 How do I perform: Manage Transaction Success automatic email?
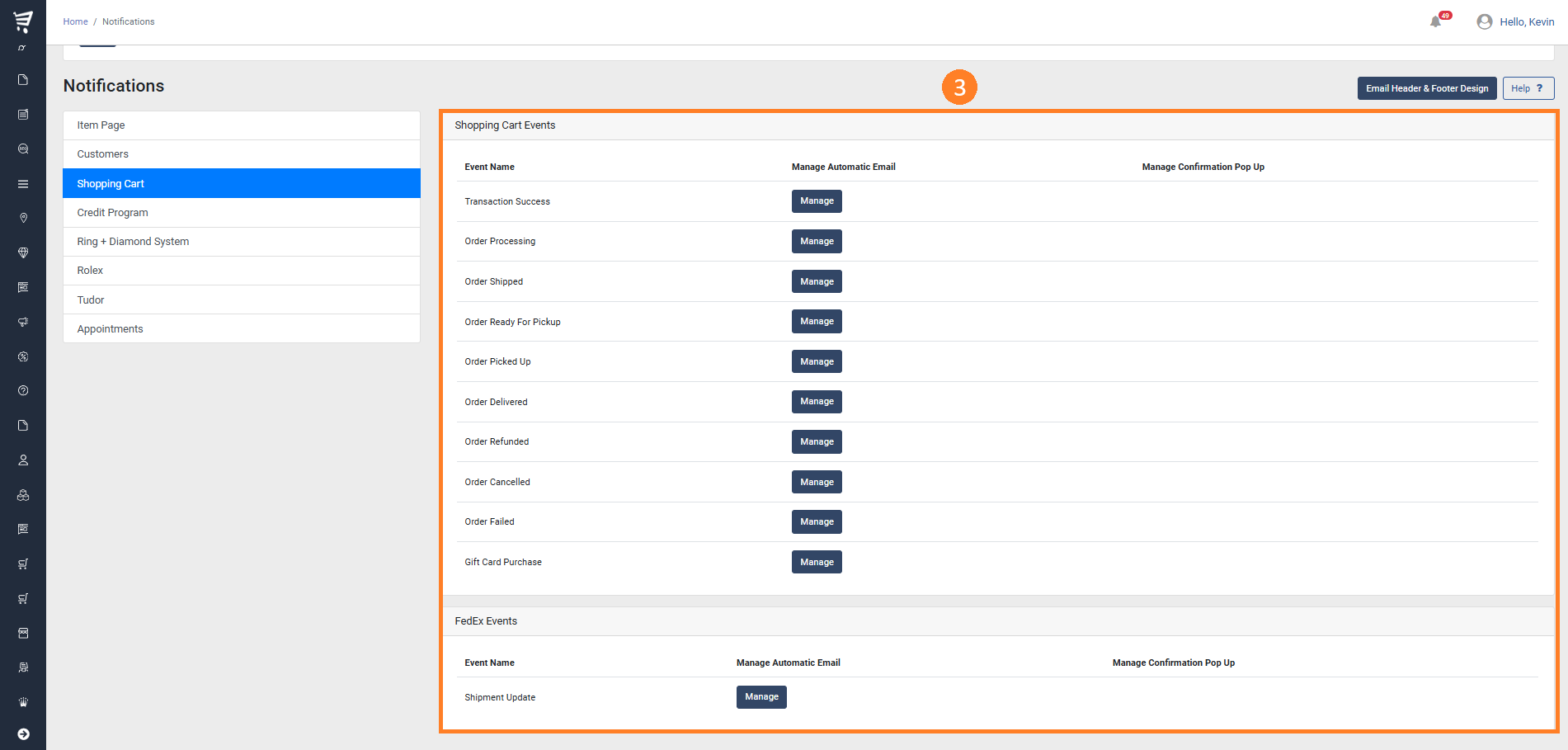pos(817,201)
